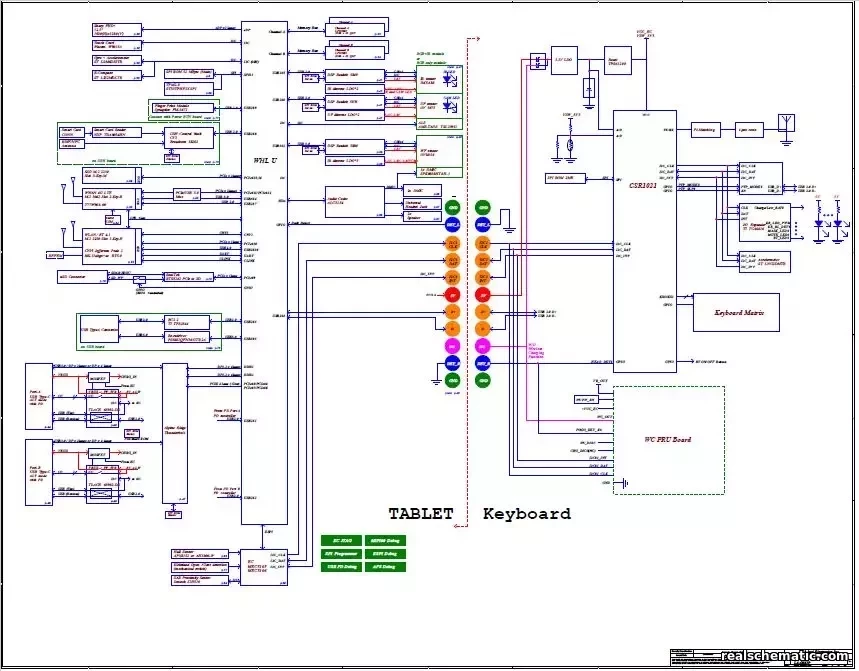Click the tablet-side I2C1 DAT orange pad
Image resolution: width=859 pixels, height=671 pixels.
click(453, 261)
